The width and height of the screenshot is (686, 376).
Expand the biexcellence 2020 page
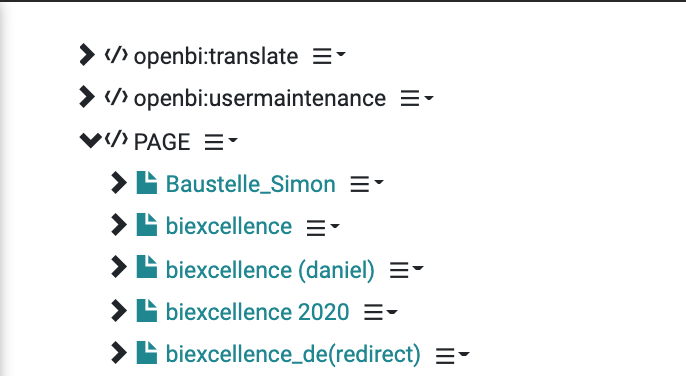[119, 310]
